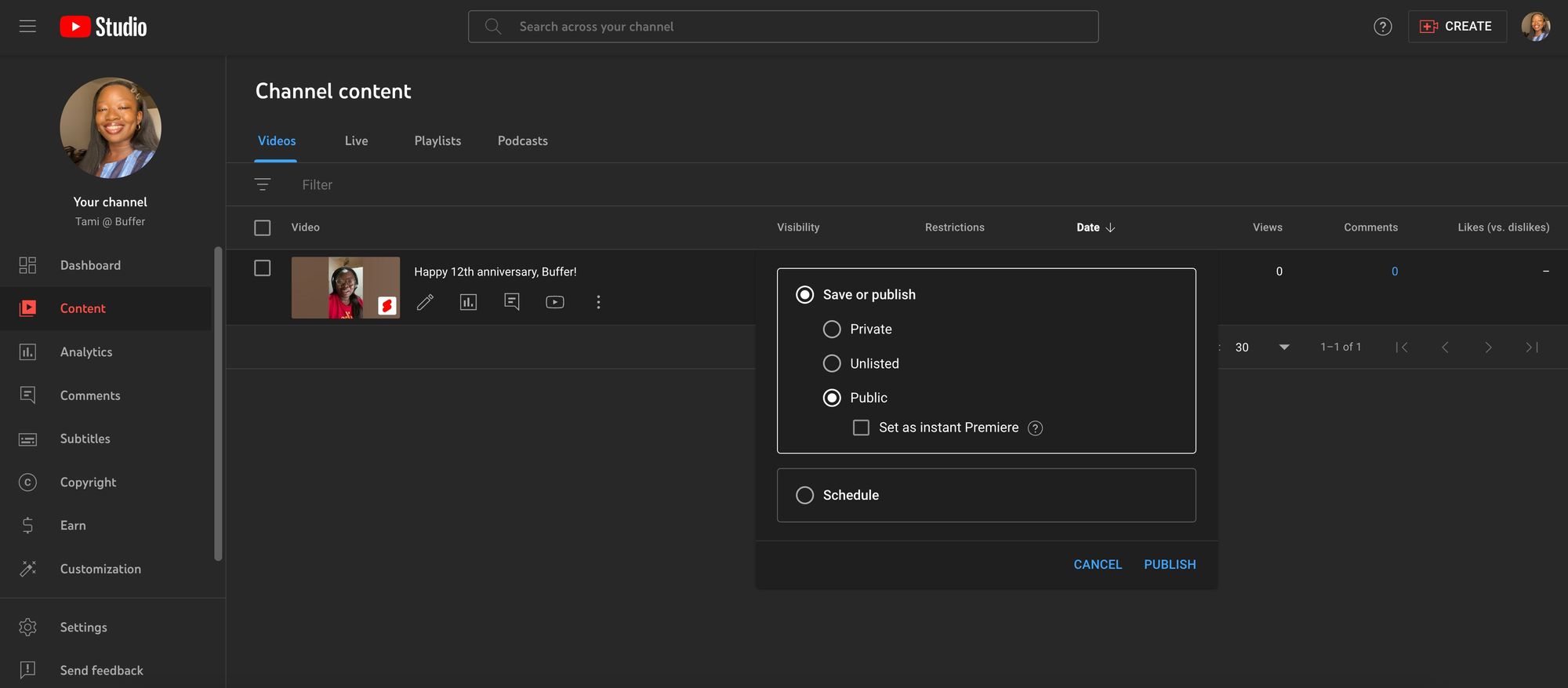Click the CANCEL button
The width and height of the screenshot is (1568, 688).
pos(1097,564)
